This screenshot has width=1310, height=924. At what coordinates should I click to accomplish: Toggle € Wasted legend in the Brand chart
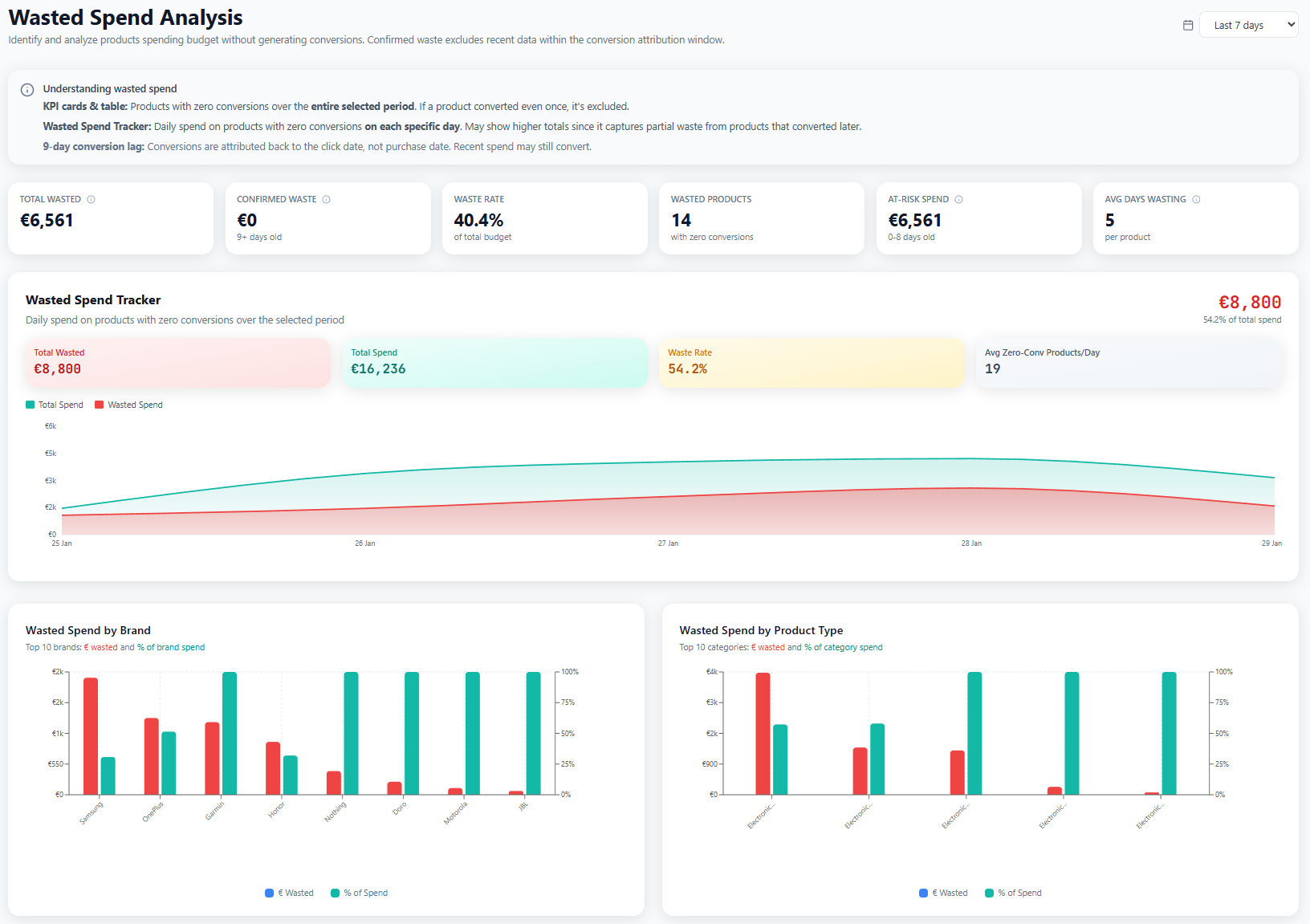(290, 893)
